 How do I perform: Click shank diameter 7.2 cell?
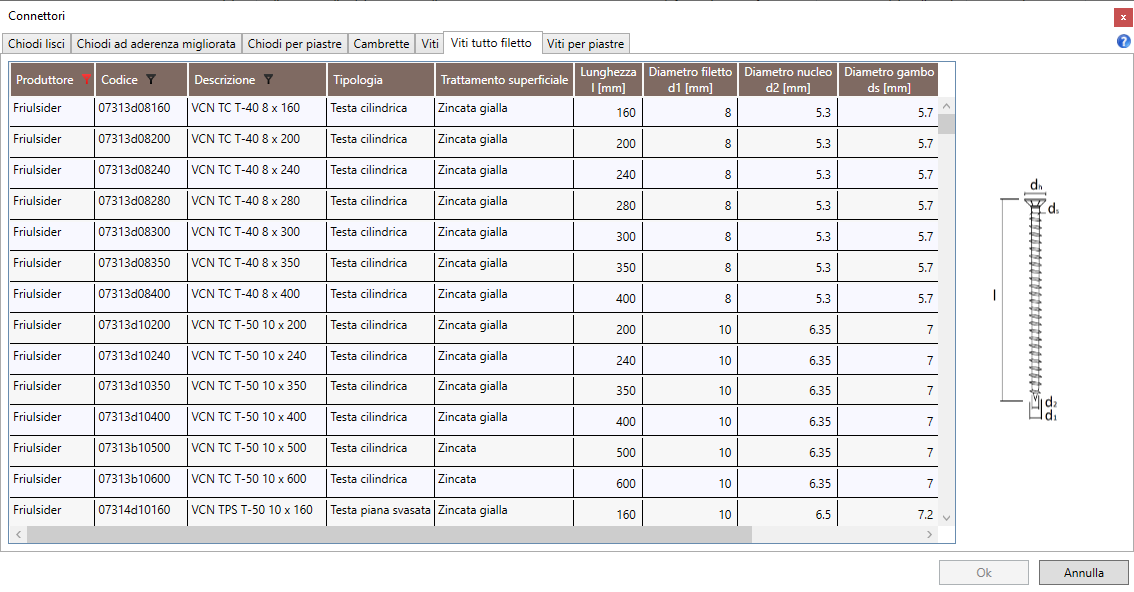tap(888, 512)
